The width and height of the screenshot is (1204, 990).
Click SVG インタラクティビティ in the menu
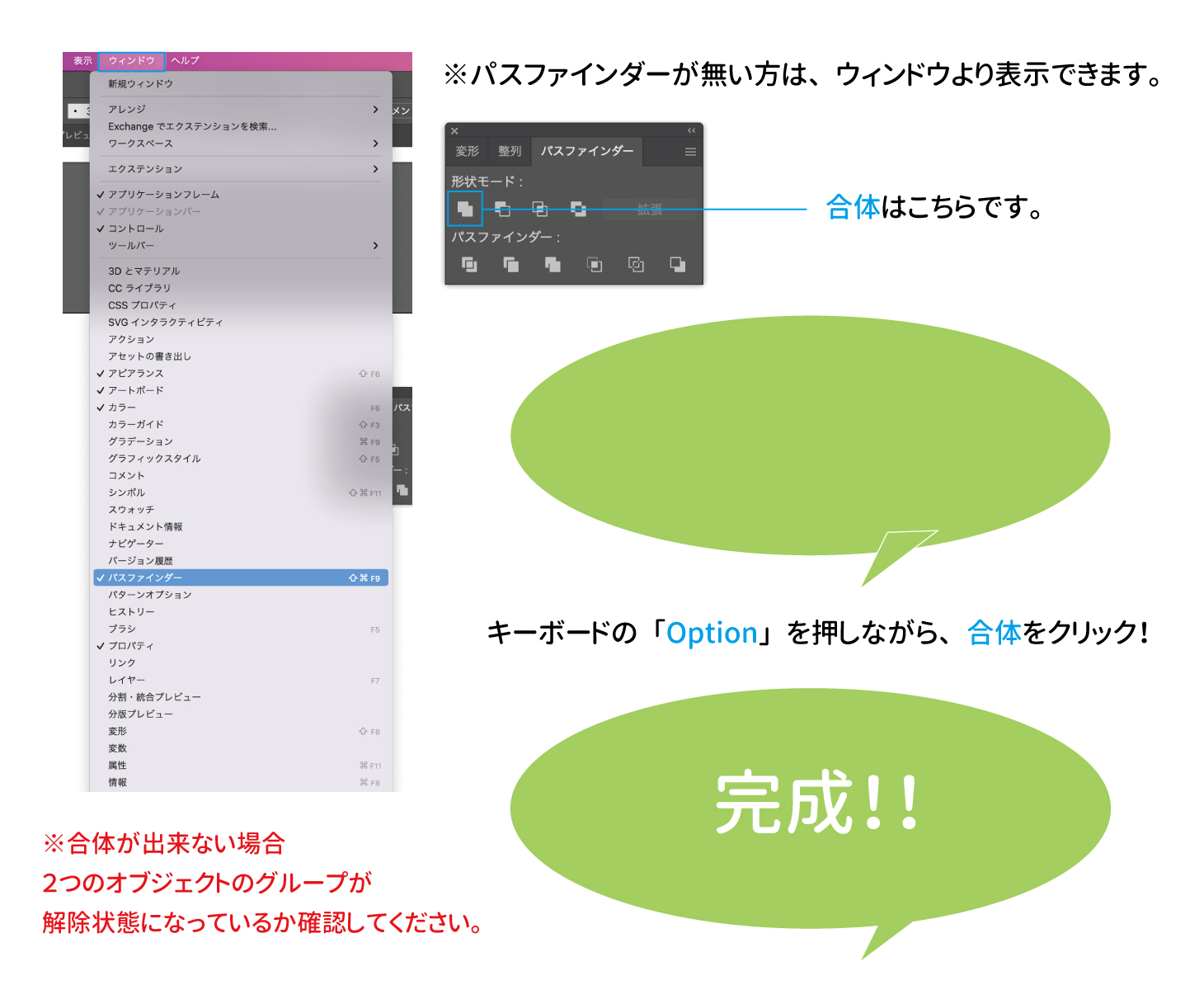[x=241, y=323]
